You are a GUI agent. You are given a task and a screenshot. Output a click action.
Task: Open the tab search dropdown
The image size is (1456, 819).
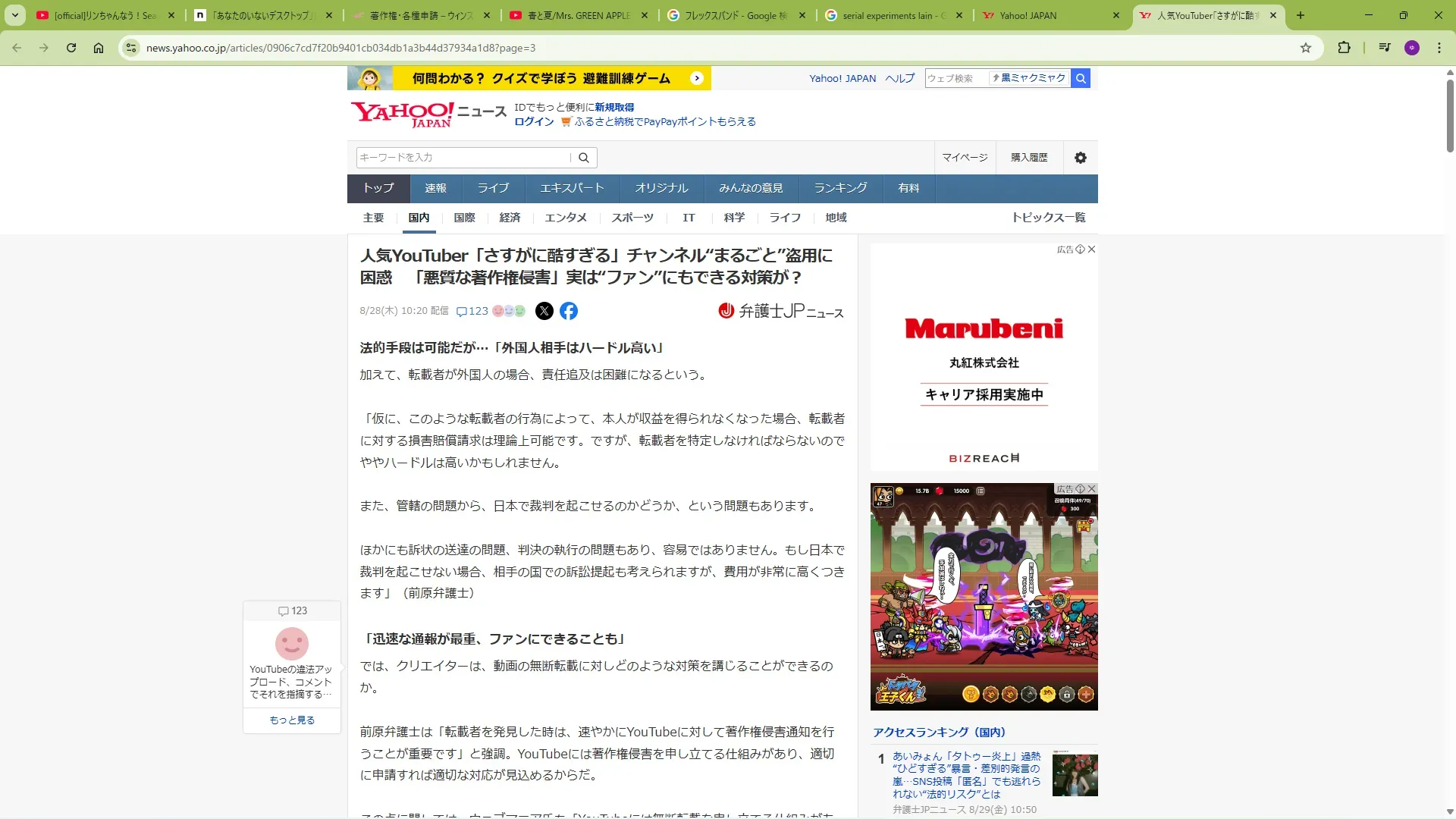15,15
